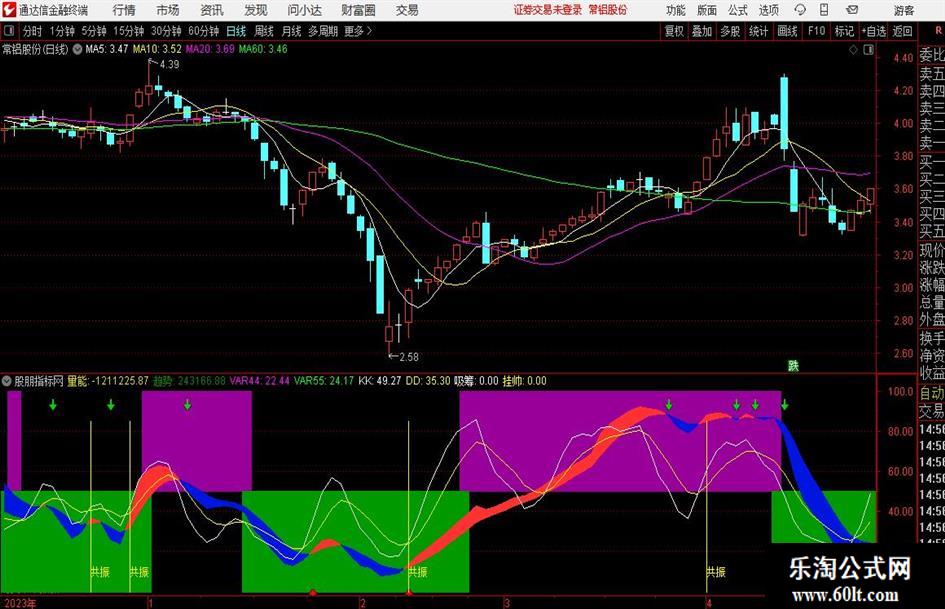Click the 画线 drawing button
The width and height of the screenshot is (945, 609).
787,31
